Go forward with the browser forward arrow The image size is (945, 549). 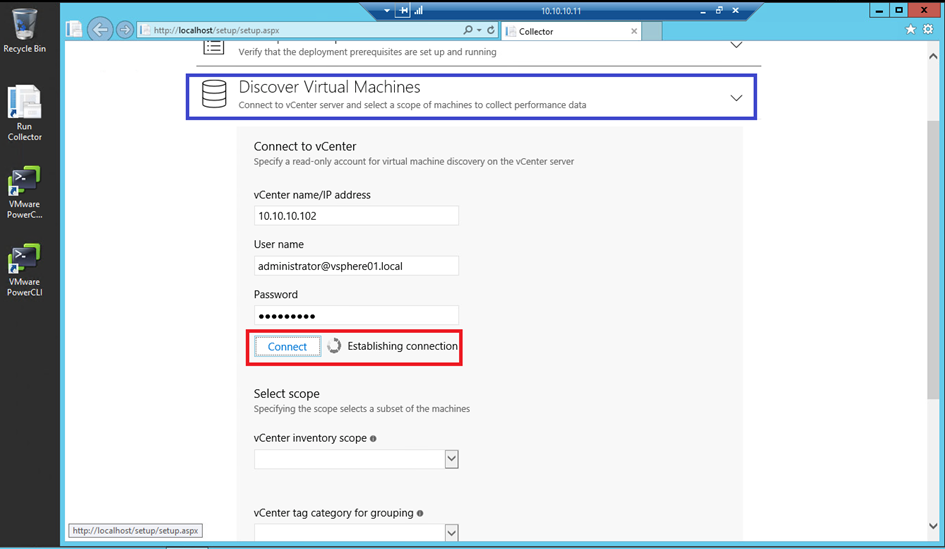125,30
